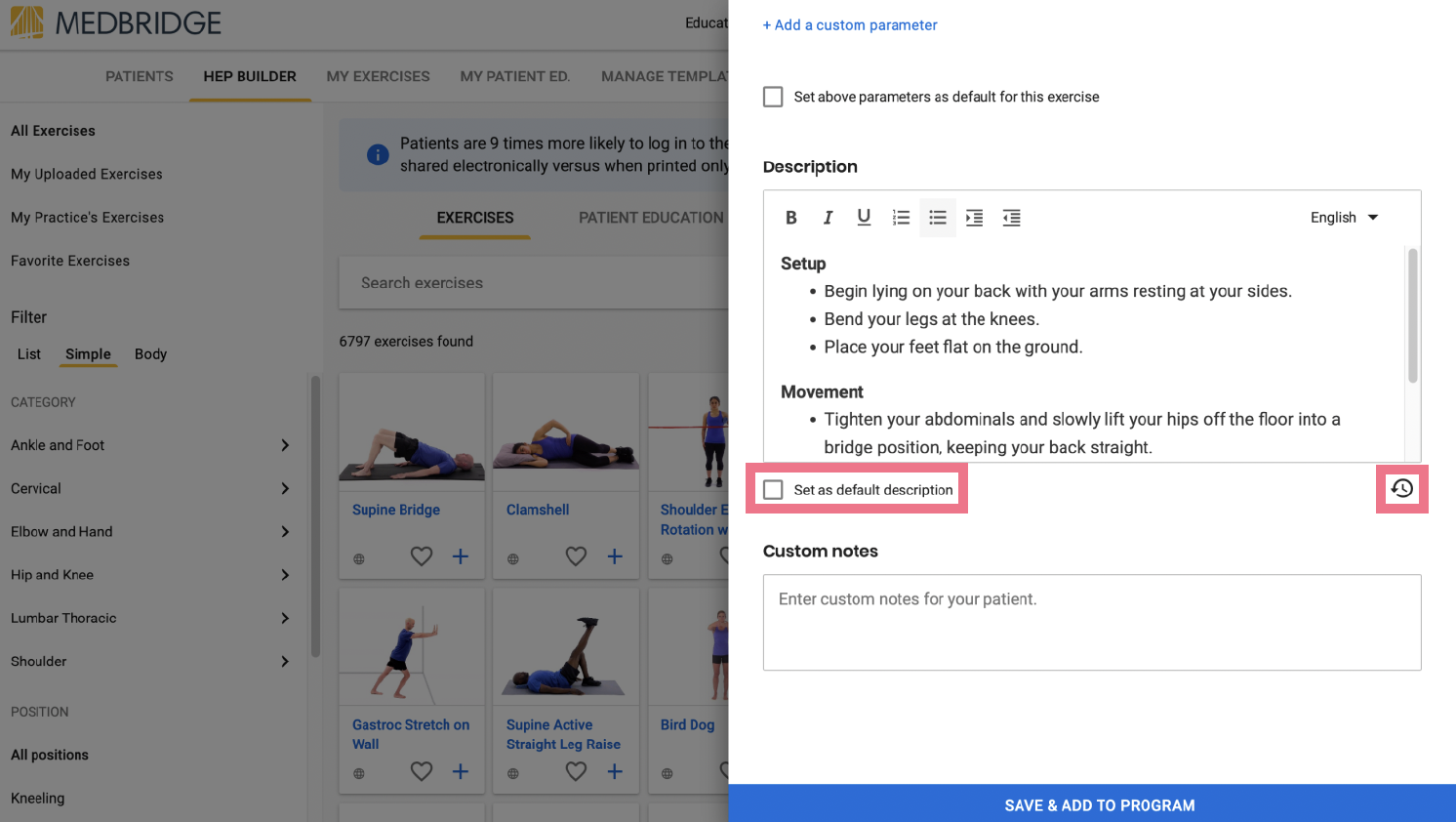Select Kneeling position filter
The height and width of the screenshot is (822, 1456).
[x=38, y=798]
